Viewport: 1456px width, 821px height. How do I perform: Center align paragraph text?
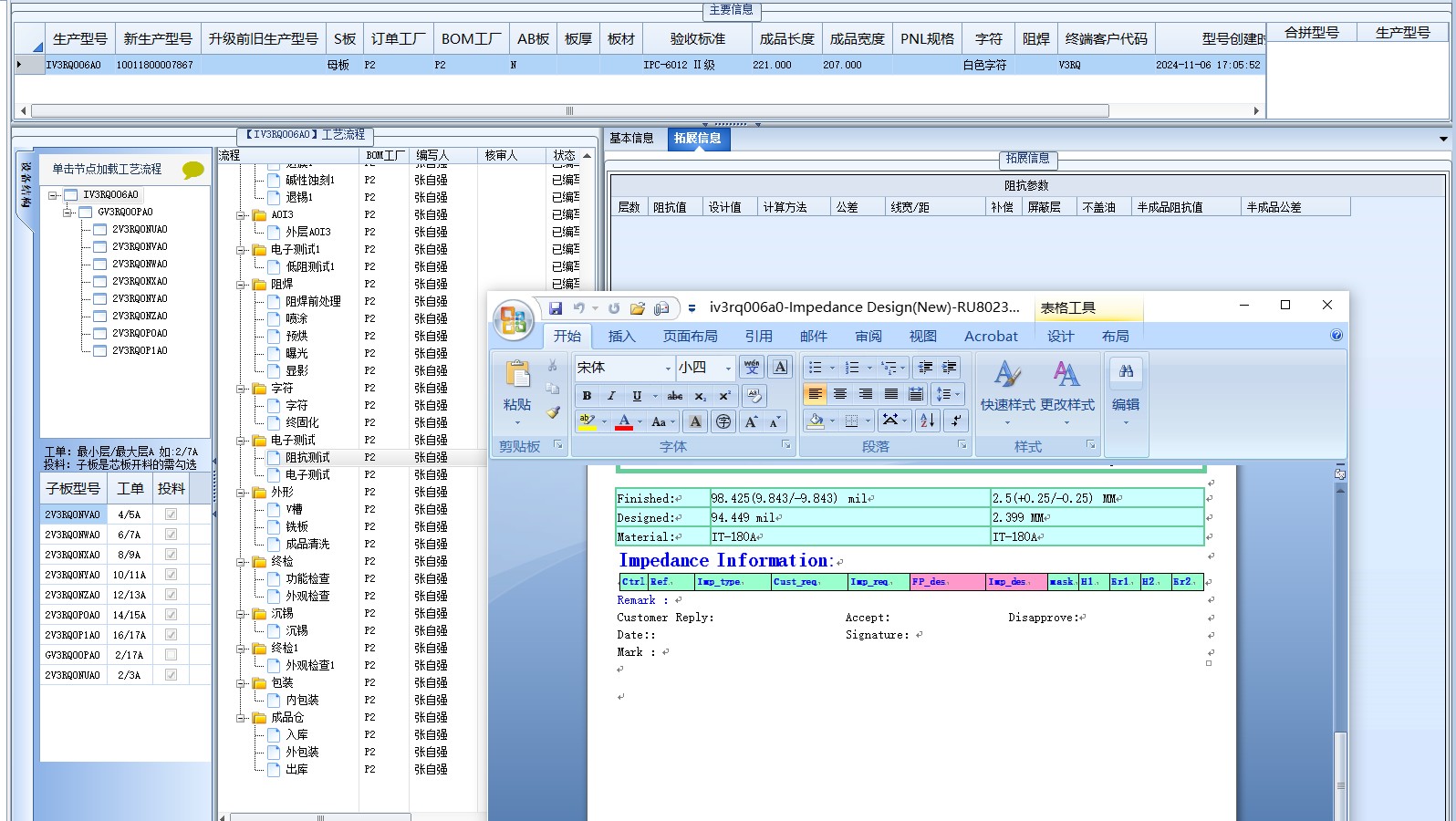coord(840,394)
